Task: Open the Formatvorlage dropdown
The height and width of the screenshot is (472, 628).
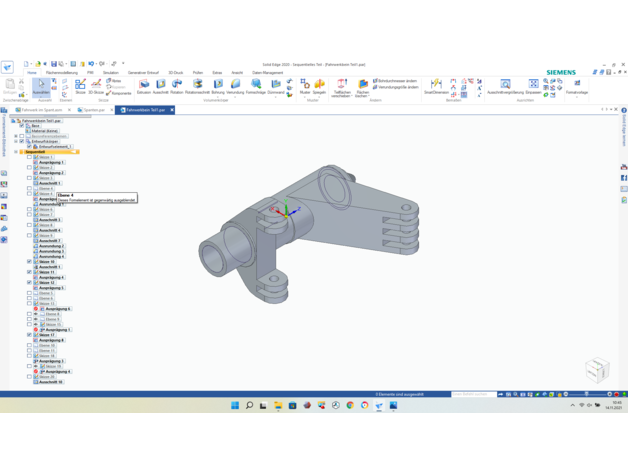Action: (x=577, y=87)
